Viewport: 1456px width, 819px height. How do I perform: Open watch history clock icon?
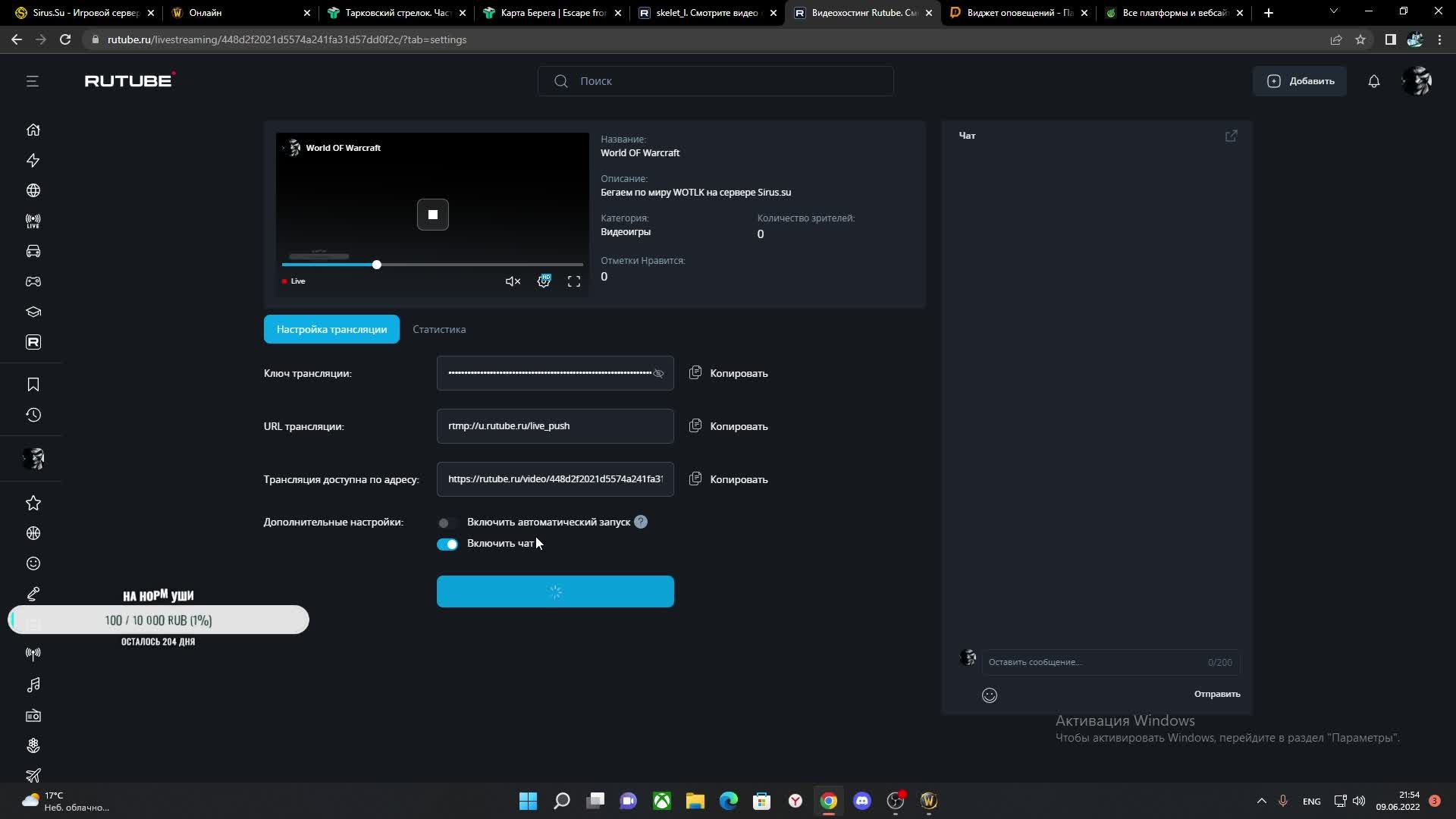coord(33,415)
